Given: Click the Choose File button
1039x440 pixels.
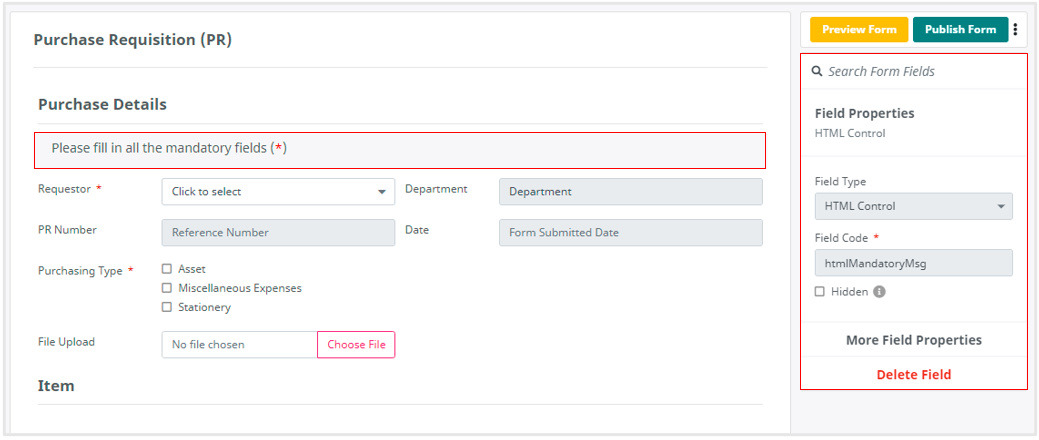Looking at the screenshot, I should click(356, 345).
